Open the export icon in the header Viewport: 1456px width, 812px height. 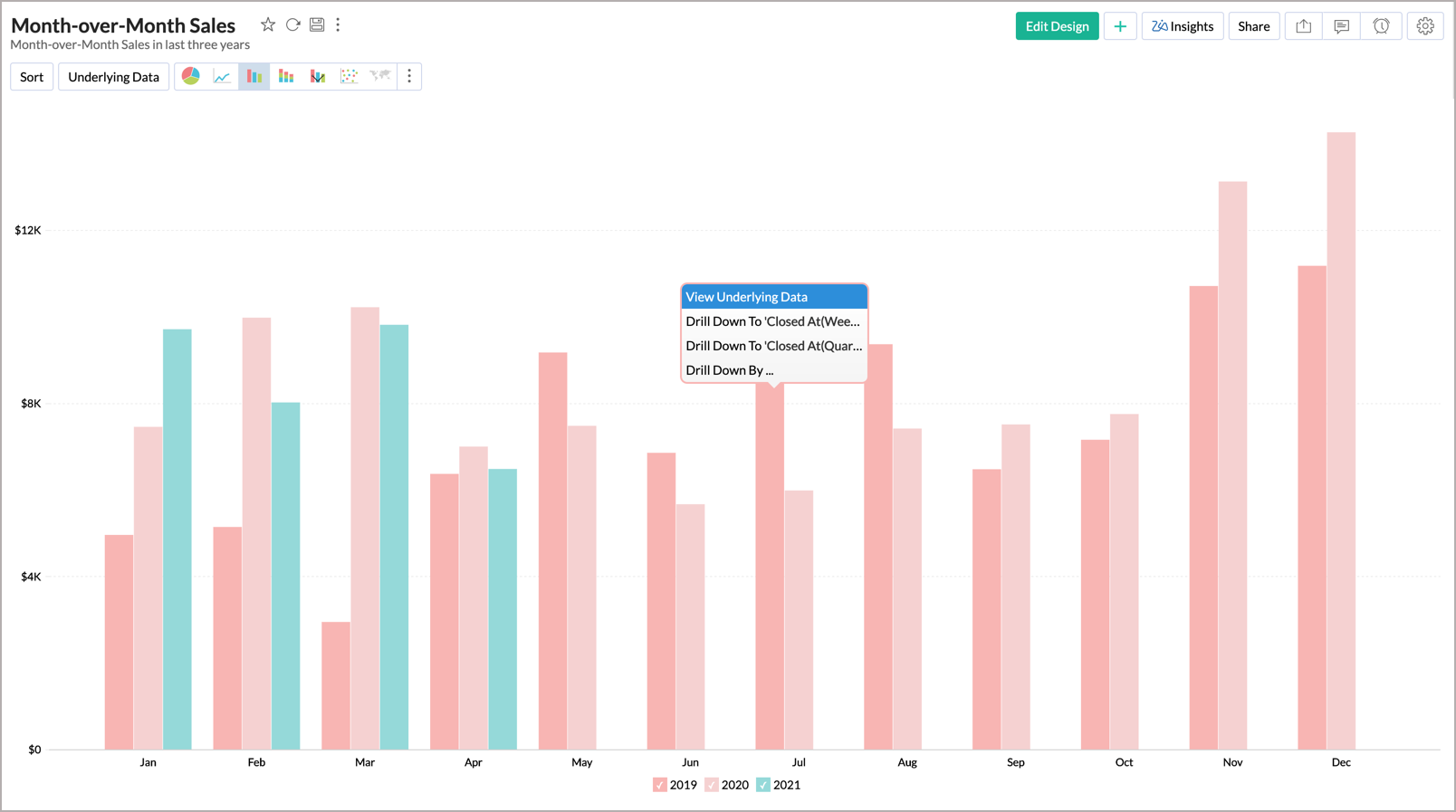(1303, 26)
